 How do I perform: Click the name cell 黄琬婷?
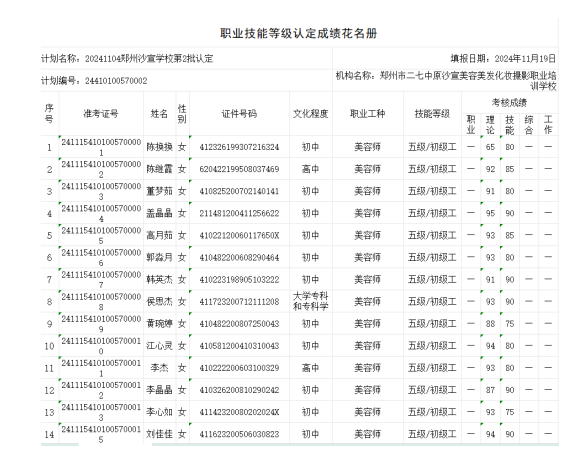pyautogui.click(x=159, y=323)
